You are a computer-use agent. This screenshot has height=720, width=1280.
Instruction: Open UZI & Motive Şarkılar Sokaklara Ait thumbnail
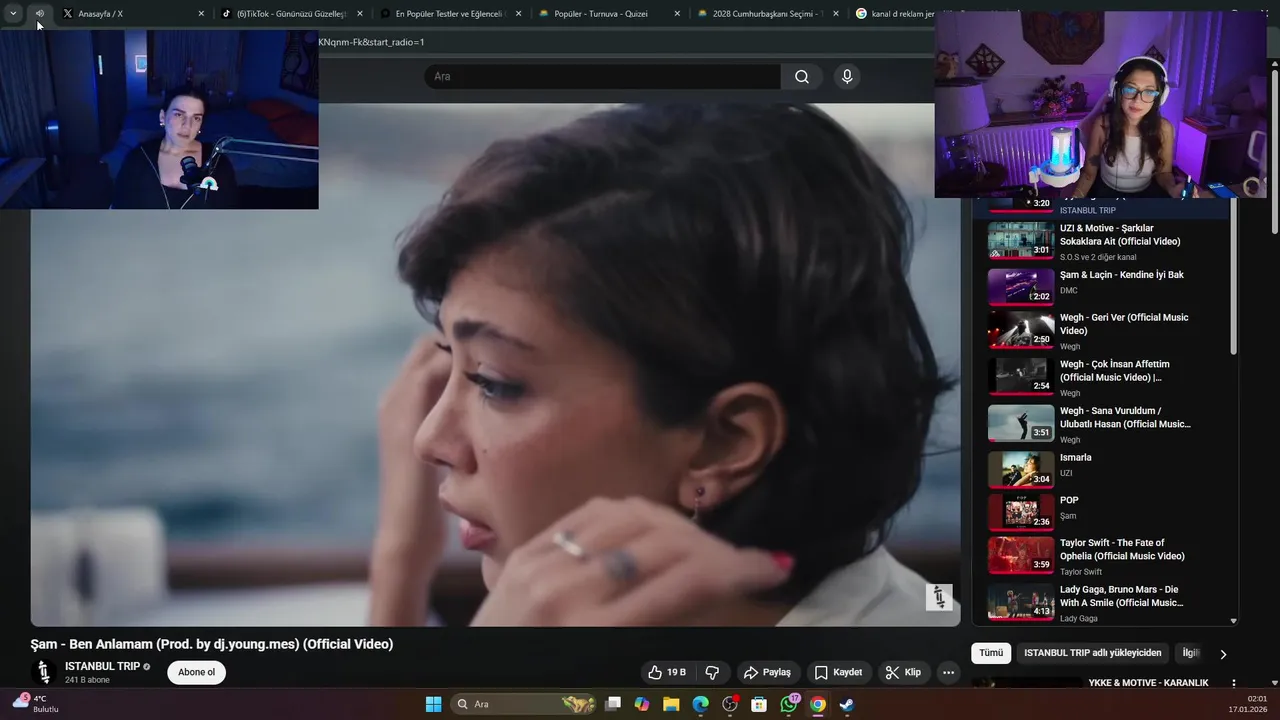tap(1021, 240)
